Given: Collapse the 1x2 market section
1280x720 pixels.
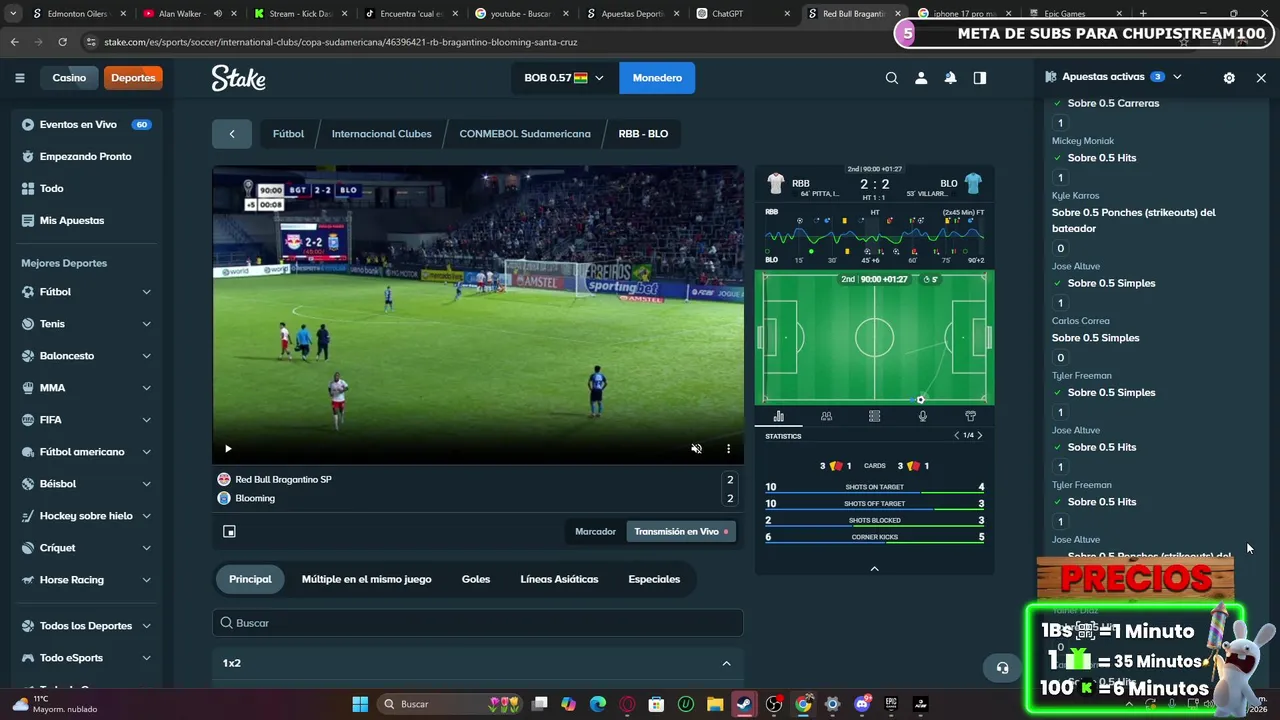Looking at the screenshot, I should coord(727,663).
